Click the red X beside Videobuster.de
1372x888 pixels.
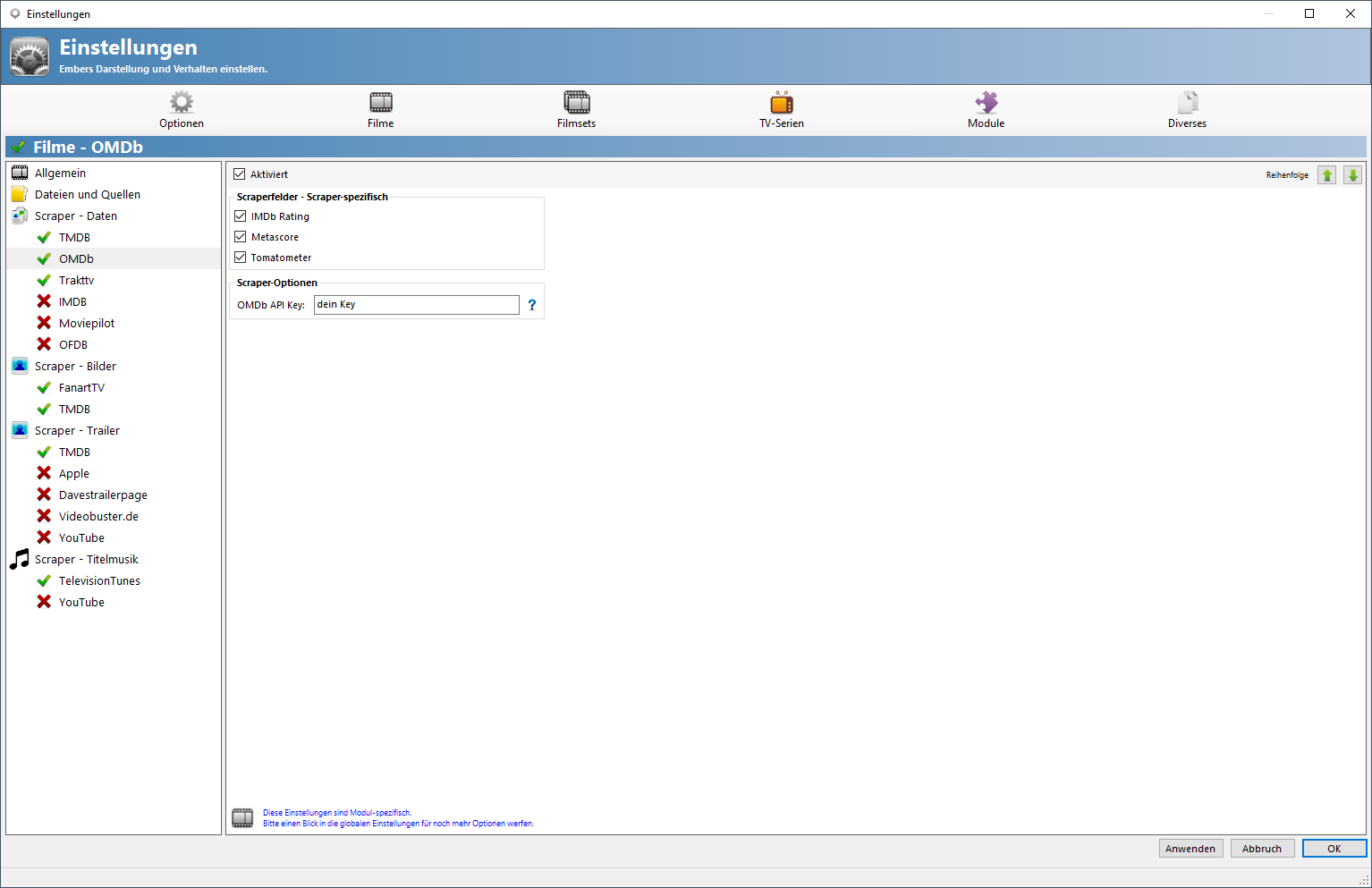44,516
